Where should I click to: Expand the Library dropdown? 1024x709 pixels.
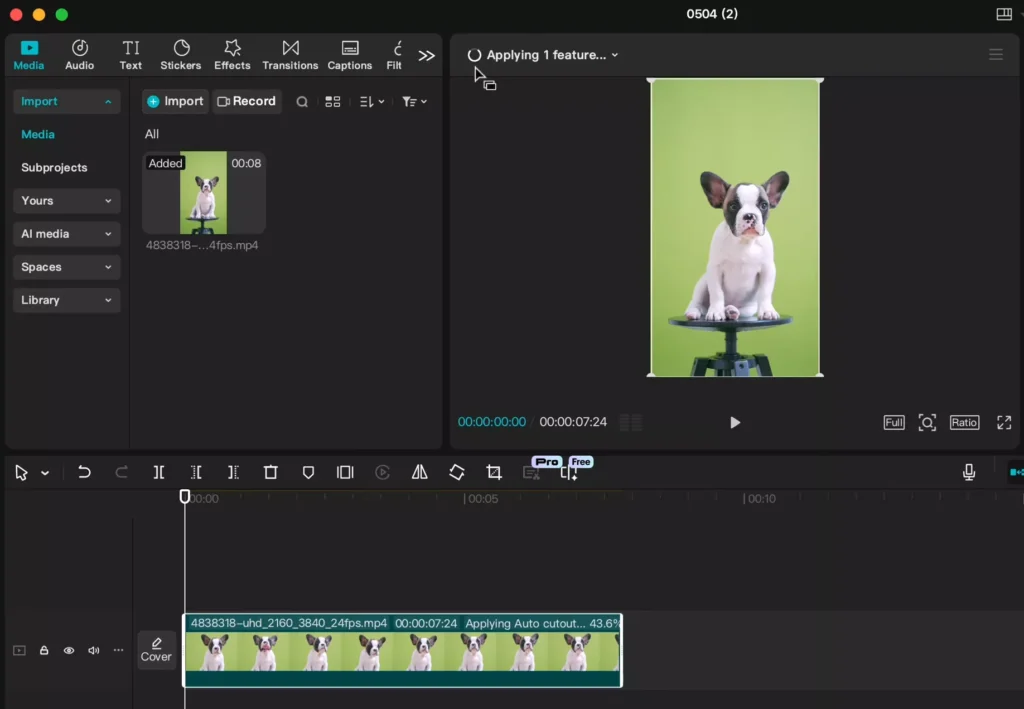tap(67, 300)
